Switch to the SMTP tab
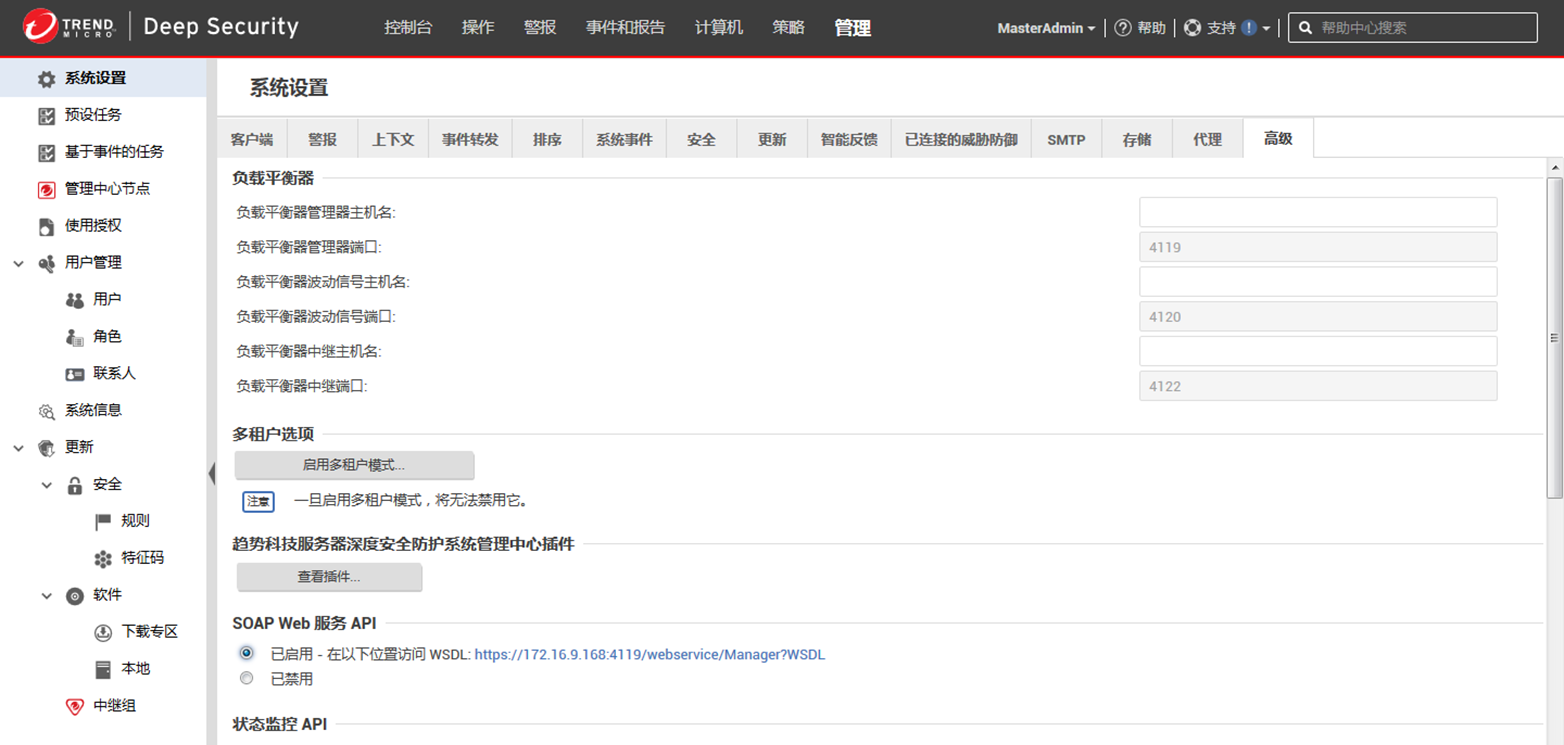Screen dimensions: 1564x745 coord(1066,140)
